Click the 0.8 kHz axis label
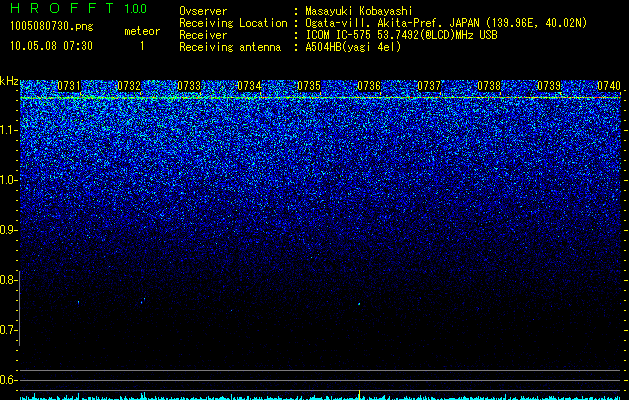The image size is (629, 400). coord(8,280)
